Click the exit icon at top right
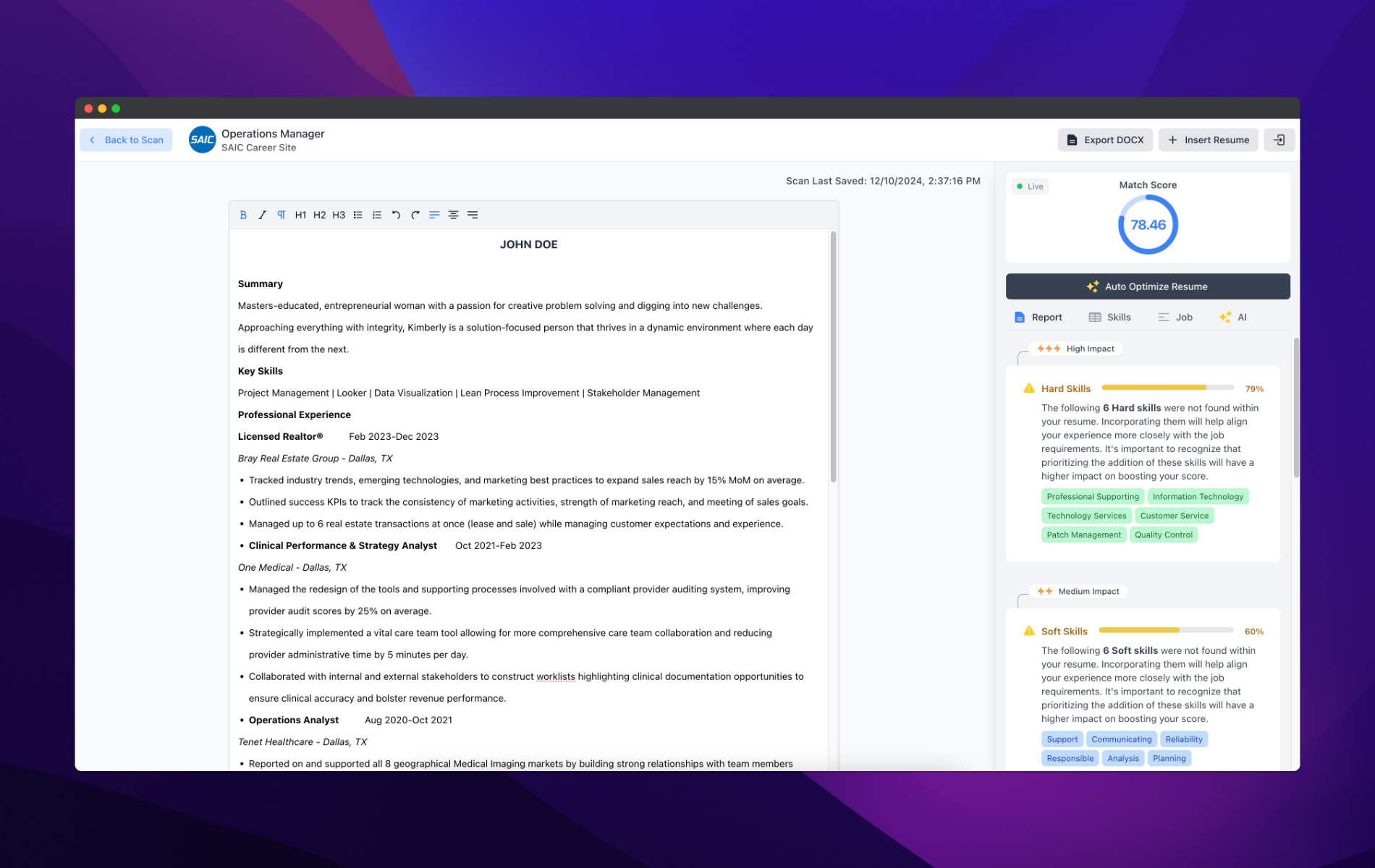The image size is (1375, 868). point(1279,140)
